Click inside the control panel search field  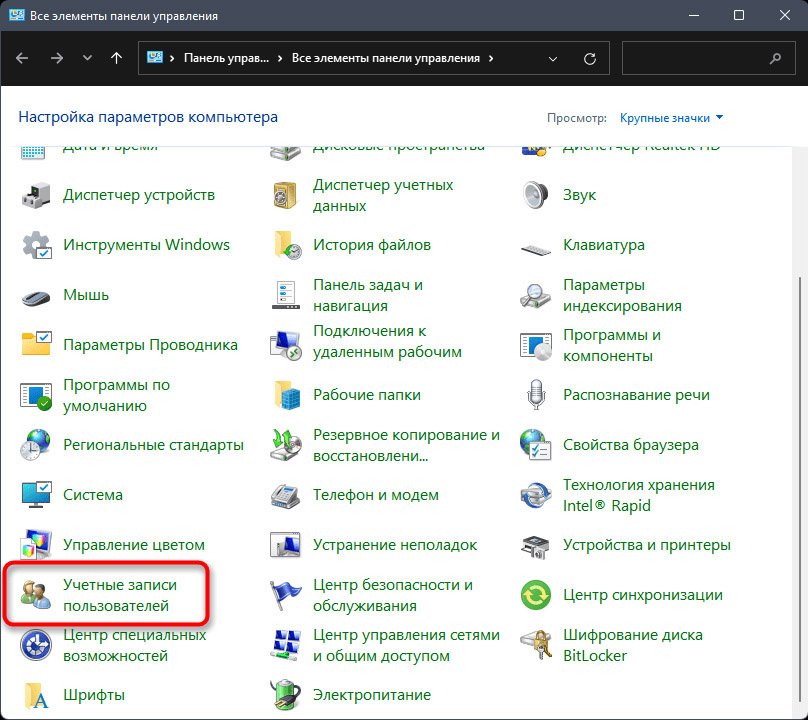click(x=709, y=58)
